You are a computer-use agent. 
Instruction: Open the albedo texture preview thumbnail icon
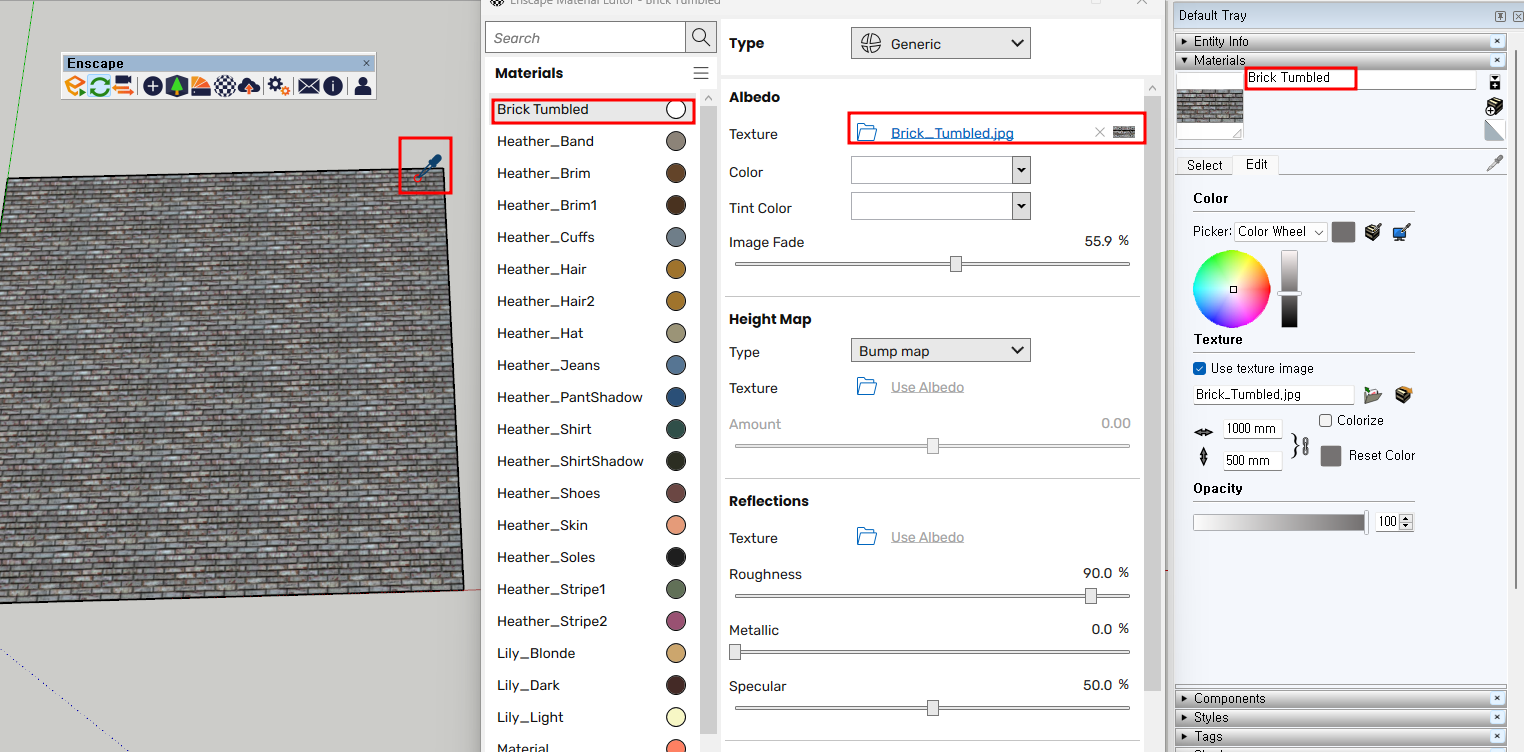pyautogui.click(x=1124, y=132)
